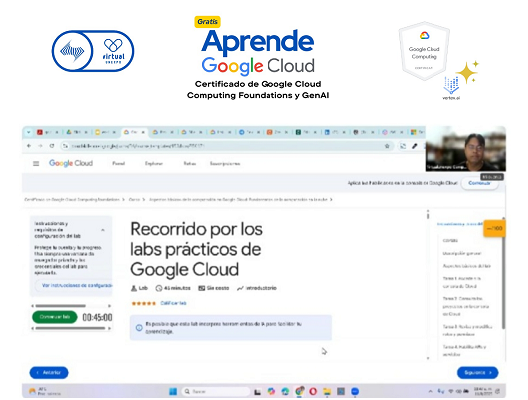Image resolution: width=528 pixels, height=400 pixels.
Task: Click the Lab person icon
Action: (x=134, y=288)
